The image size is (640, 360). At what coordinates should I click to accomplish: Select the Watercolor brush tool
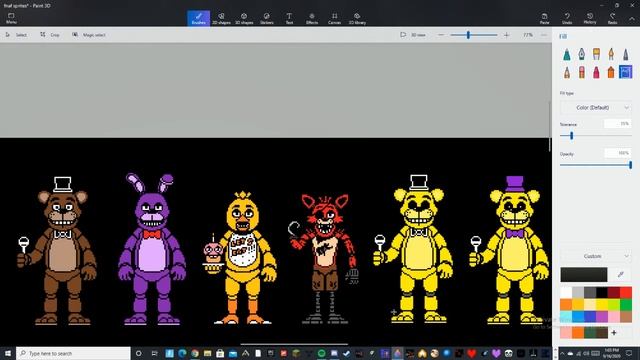611,54
